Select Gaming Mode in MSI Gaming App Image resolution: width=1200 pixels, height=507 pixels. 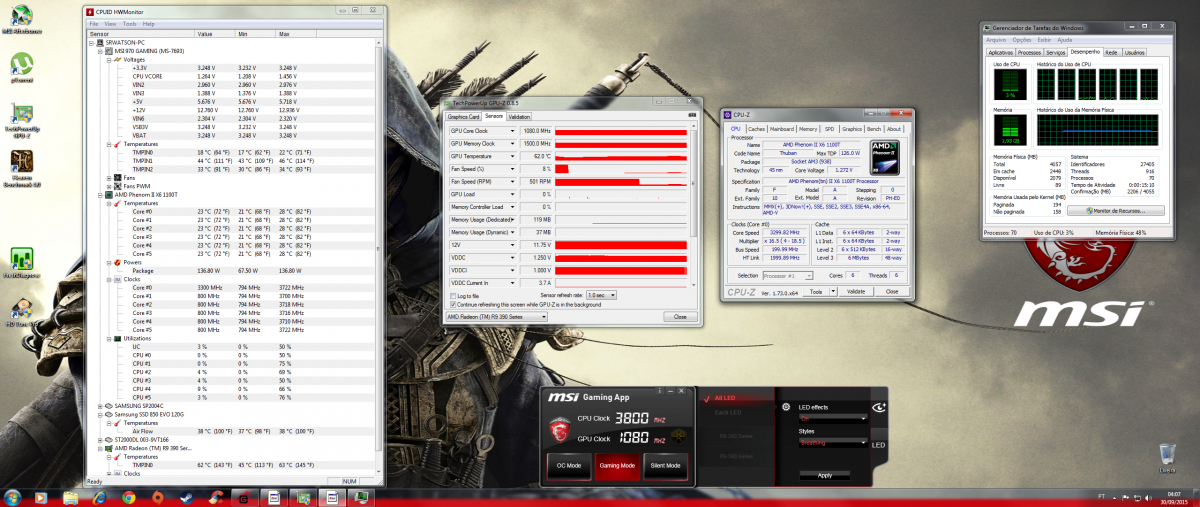(x=617, y=465)
